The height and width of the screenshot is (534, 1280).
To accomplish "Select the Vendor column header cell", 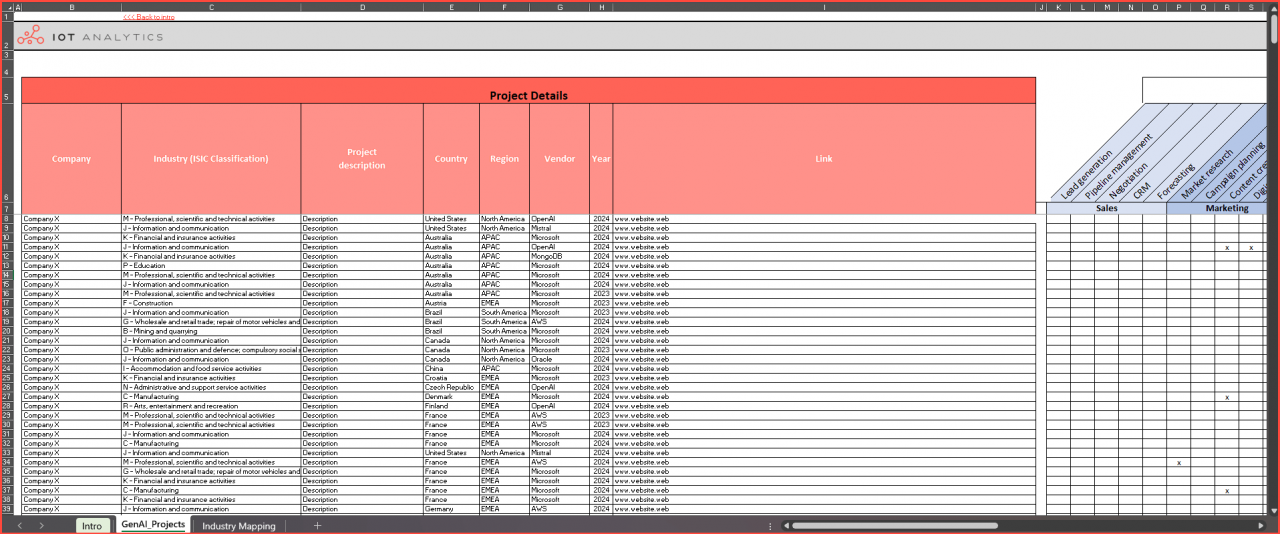I will [x=559, y=158].
